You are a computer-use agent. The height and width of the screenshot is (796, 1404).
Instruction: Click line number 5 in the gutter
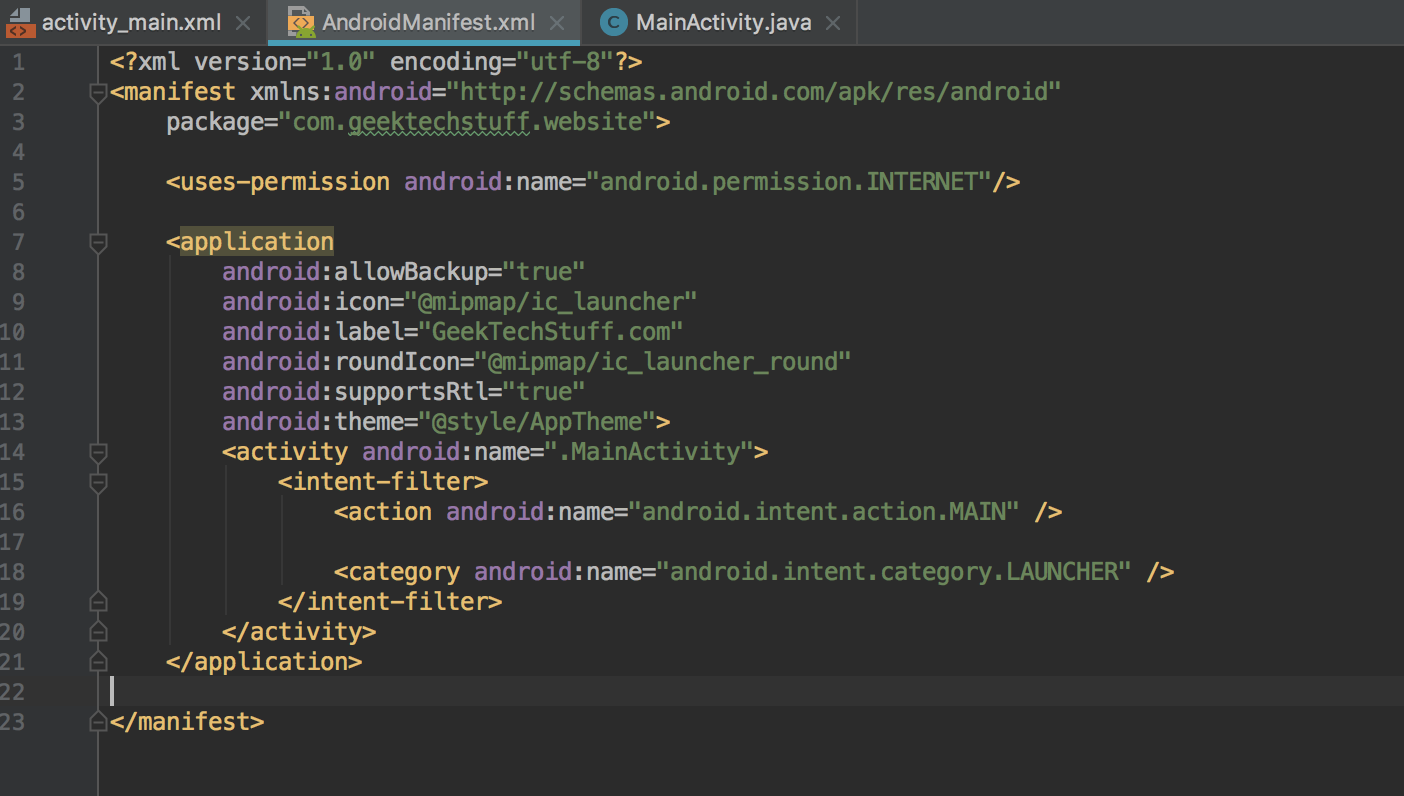pyautogui.click(x=17, y=181)
